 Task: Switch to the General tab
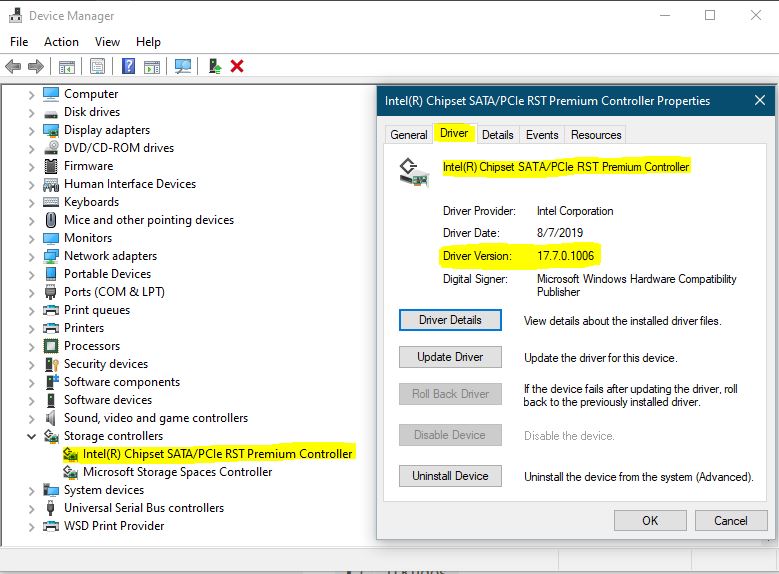coord(409,135)
